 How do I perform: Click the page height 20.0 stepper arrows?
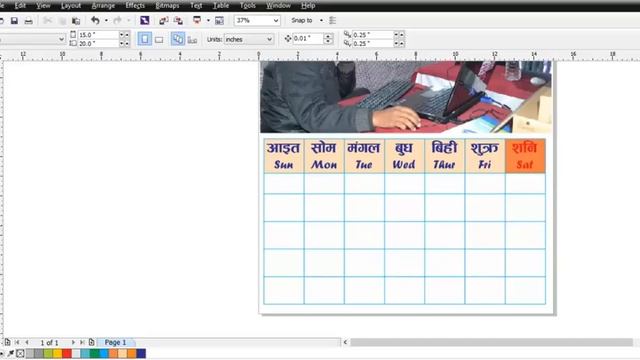(x=124, y=43)
